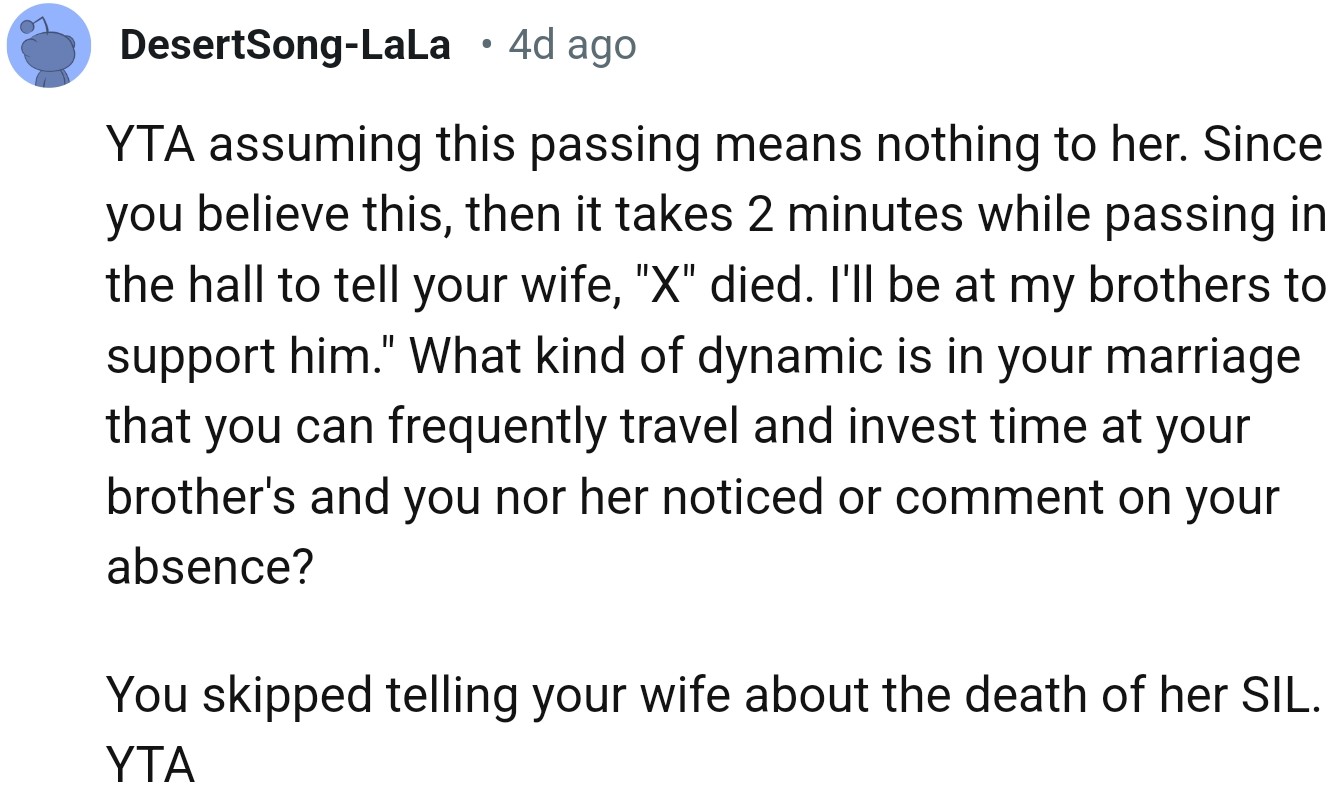The image size is (1343, 793).
Task: Click the word "absence?" in the comment
Action: tap(209, 567)
